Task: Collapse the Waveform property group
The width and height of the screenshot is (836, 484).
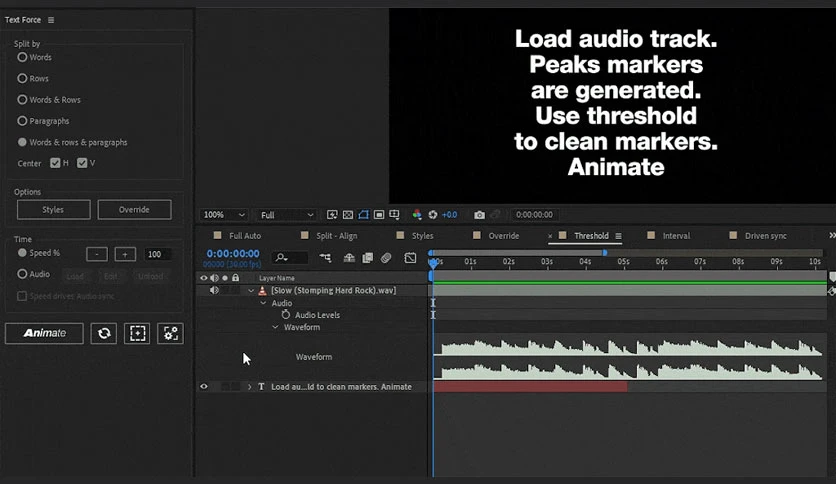Action: (275, 327)
